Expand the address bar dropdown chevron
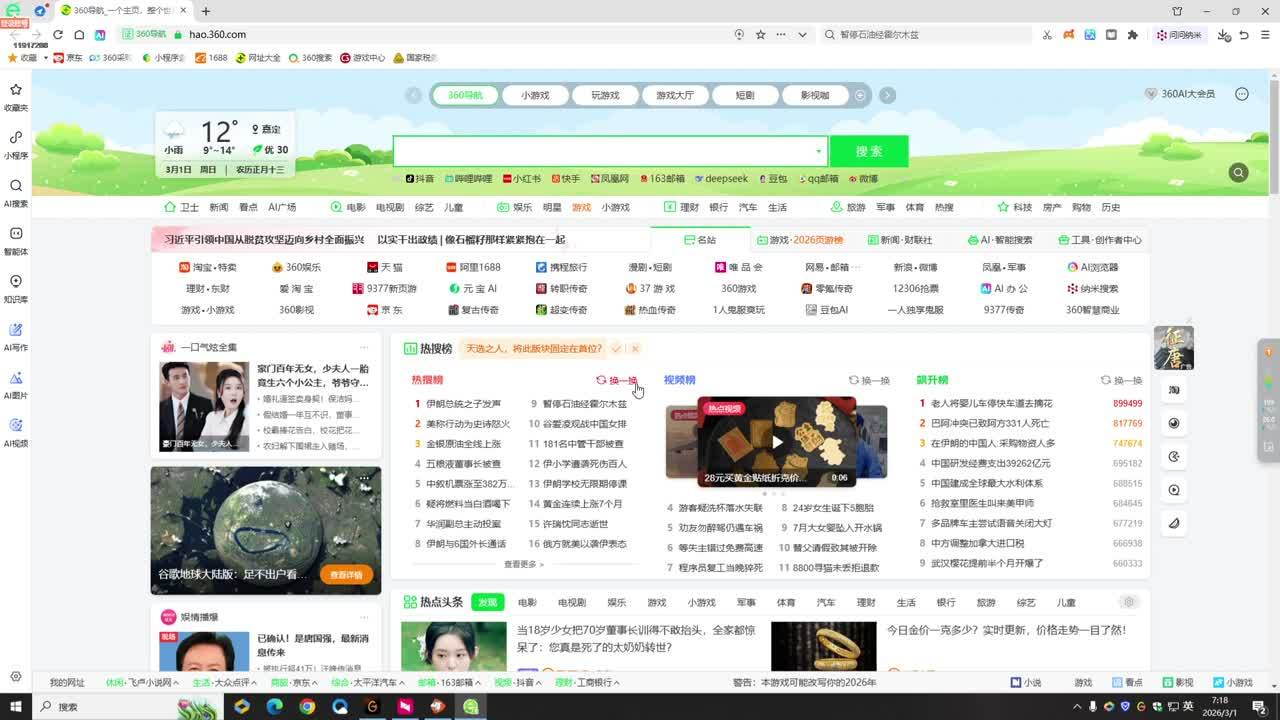This screenshot has height=720, width=1280. click(802, 35)
